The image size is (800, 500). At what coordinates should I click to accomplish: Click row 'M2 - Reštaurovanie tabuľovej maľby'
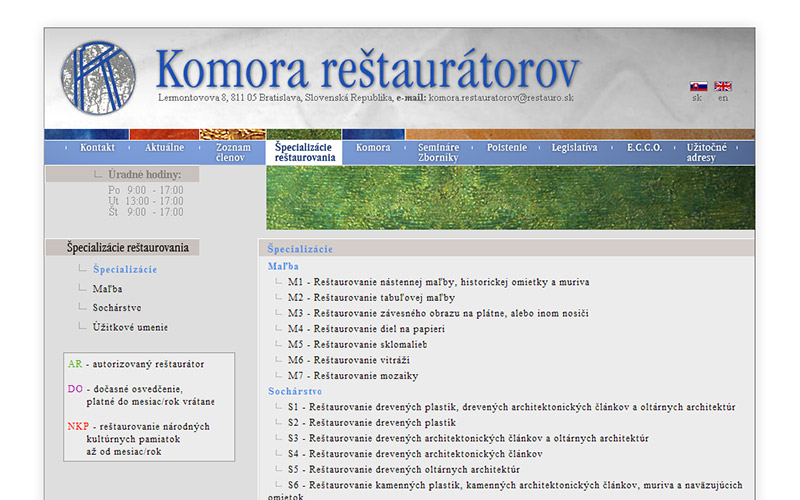point(371,298)
